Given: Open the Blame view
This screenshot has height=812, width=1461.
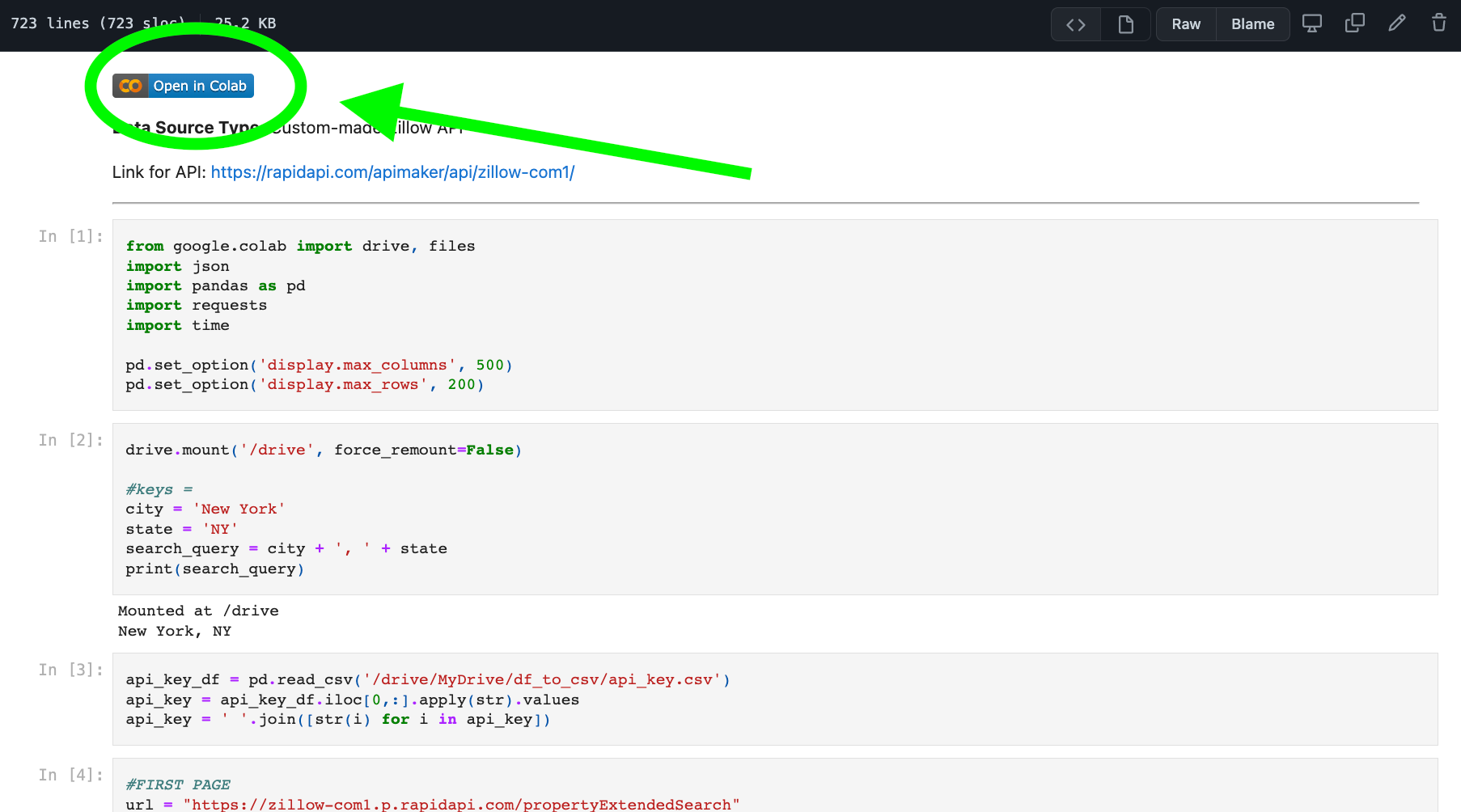Looking at the screenshot, I should tap(1252, 24).
